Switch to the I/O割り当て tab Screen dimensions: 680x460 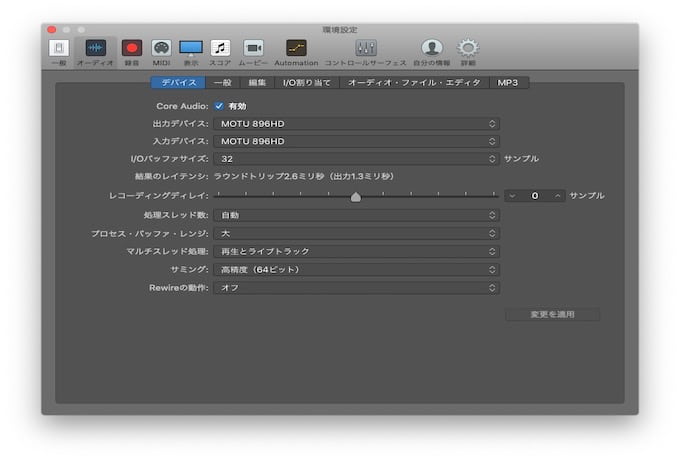pos(307,83)
